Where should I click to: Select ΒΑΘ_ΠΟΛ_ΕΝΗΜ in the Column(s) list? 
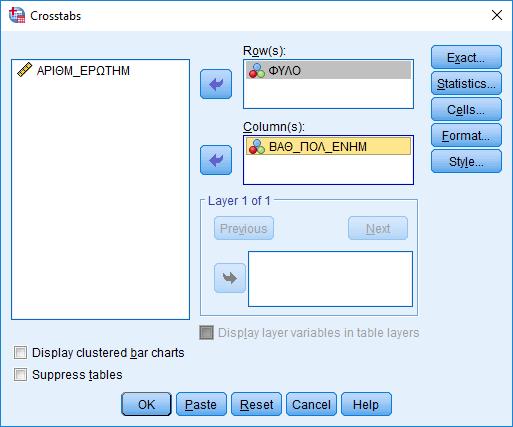[328, 147]
